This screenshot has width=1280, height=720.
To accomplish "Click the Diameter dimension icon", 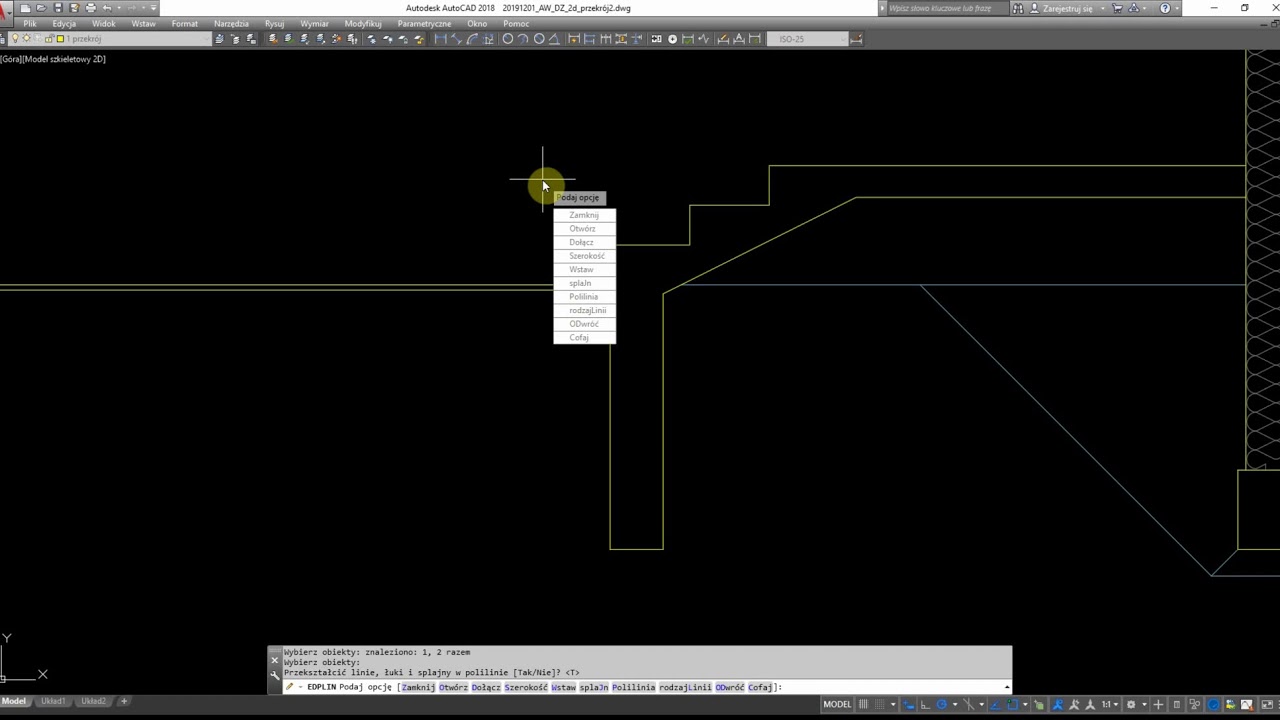I will pos(539,39).
